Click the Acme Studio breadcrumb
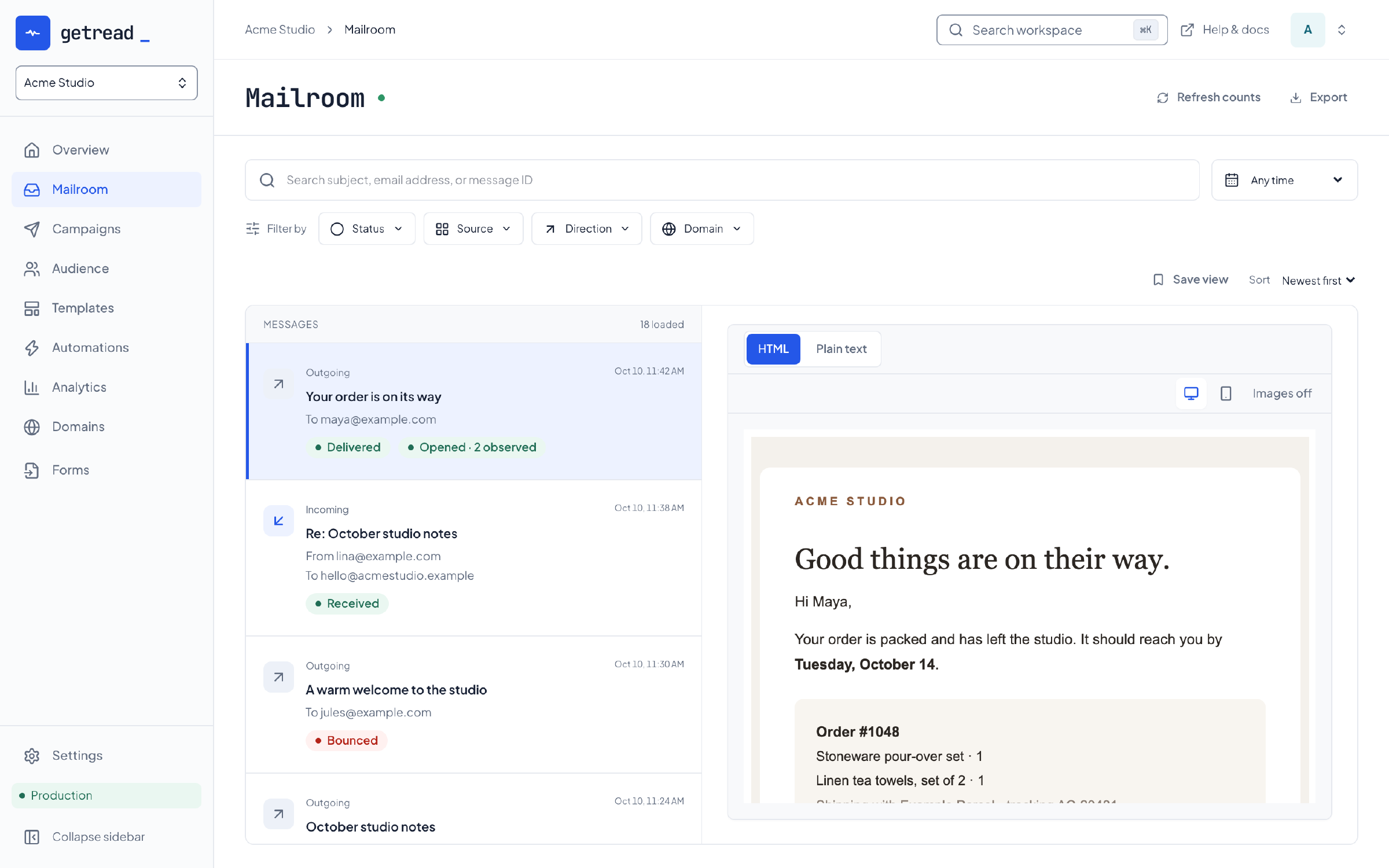 pos(280,30)
